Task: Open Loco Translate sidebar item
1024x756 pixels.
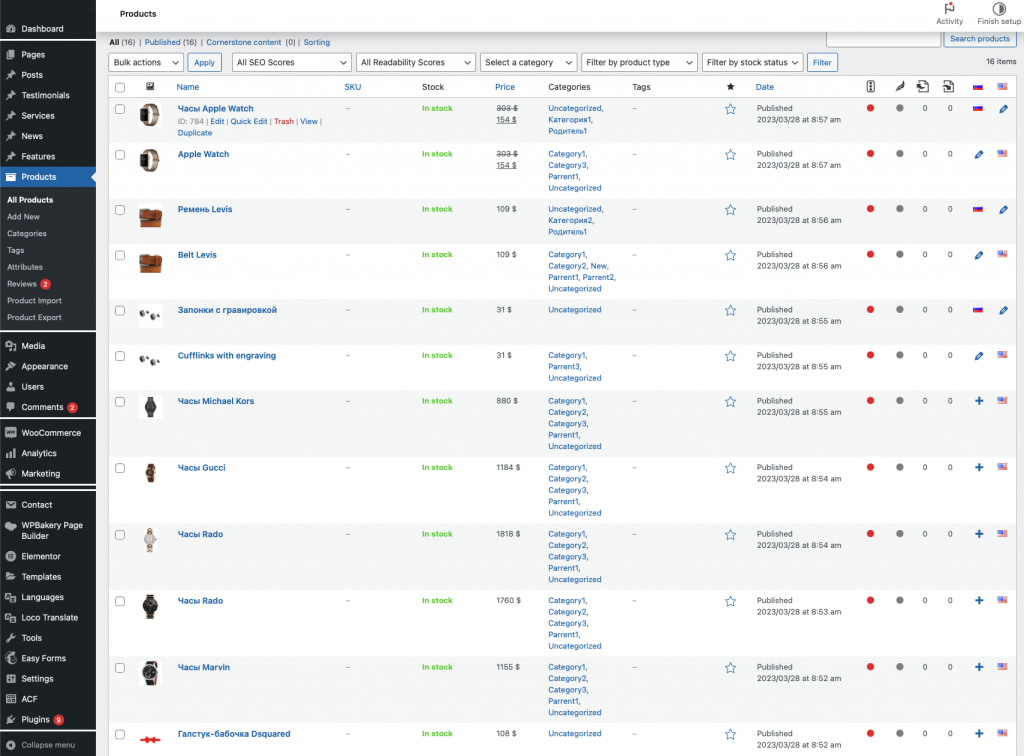Action: click(48, 618)
